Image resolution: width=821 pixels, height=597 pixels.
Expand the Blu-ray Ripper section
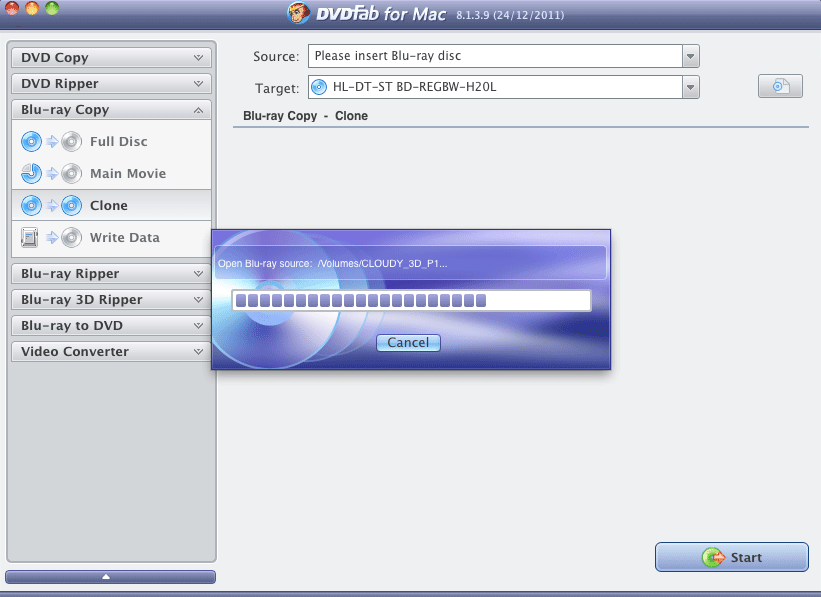[x=111, y=273]
